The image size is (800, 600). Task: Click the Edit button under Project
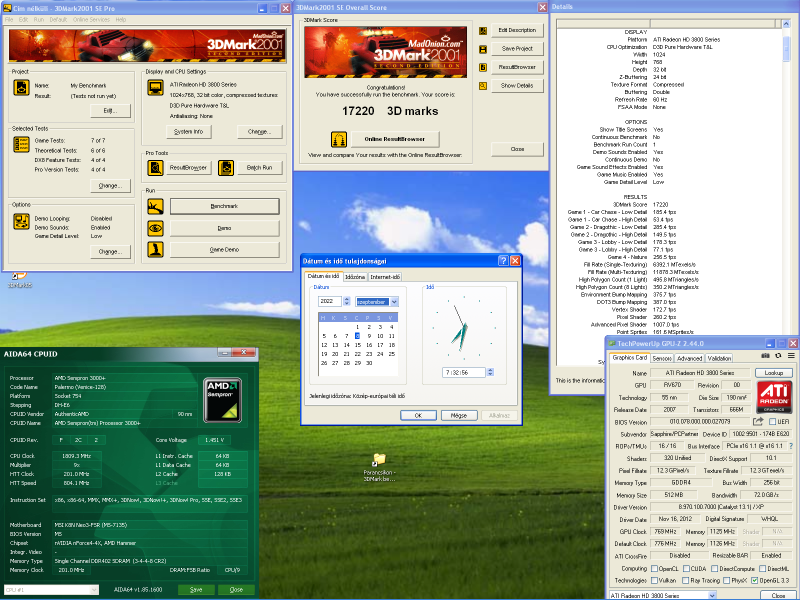coord(110,110)
